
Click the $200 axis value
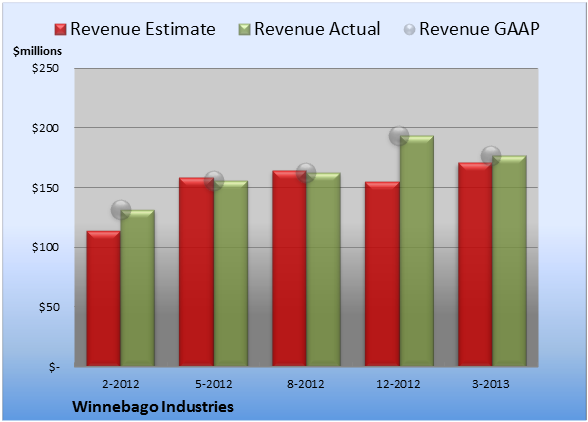(45, 128)
